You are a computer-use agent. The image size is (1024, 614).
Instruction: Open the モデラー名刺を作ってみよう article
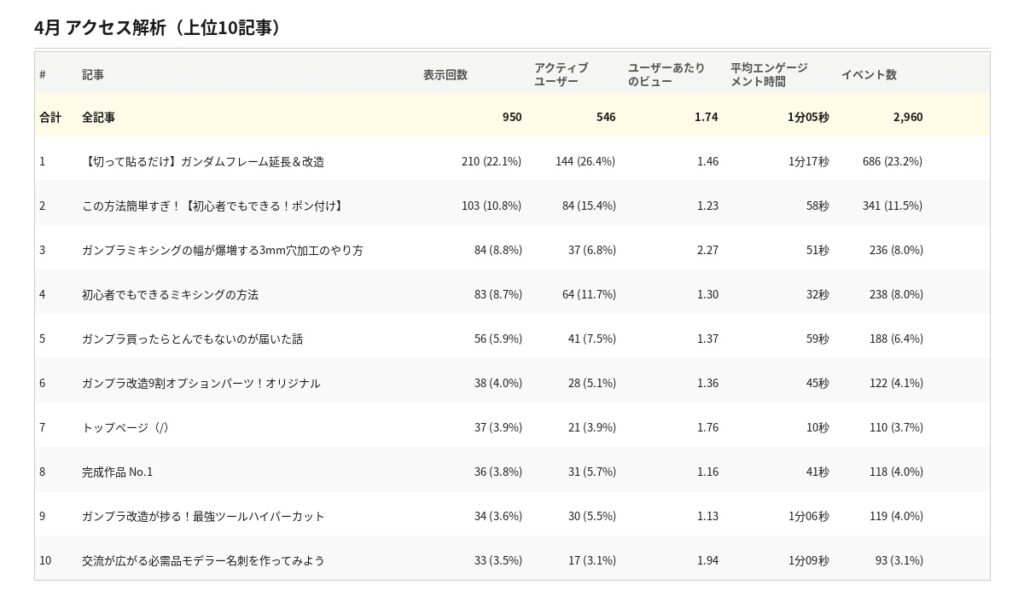[203, 561]
